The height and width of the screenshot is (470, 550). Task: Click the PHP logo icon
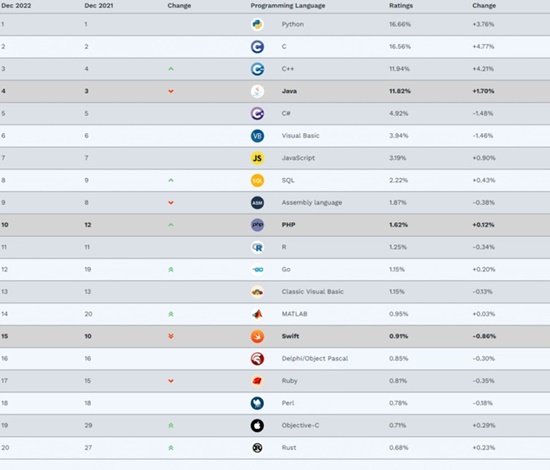pyautogui.click(x=257, y=225)
